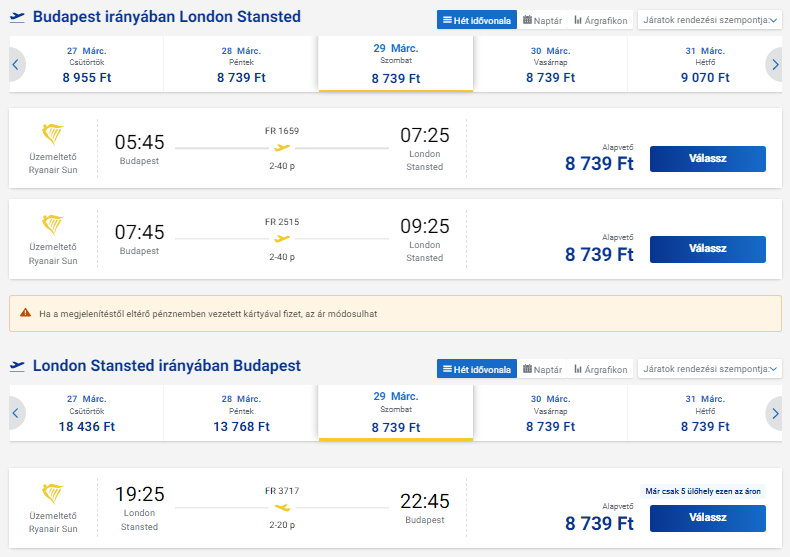790x557 pixels.
Task: Switch outbound view to Naptár
Action: click(541, 20)
